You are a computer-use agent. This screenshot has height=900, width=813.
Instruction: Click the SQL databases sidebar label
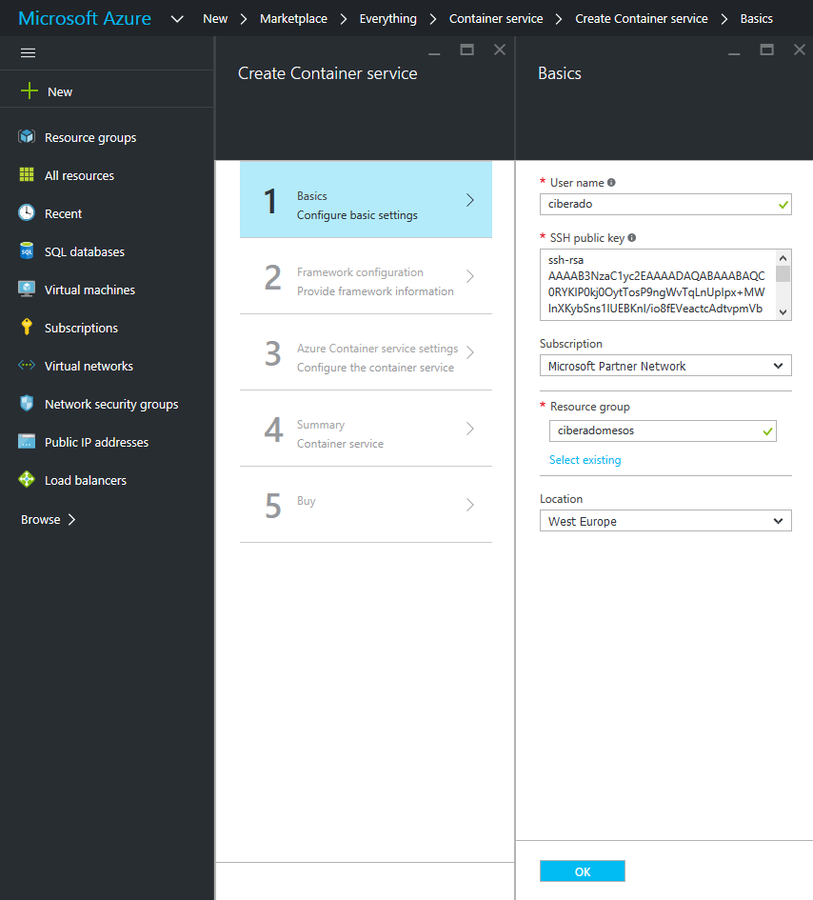click(x=84, y=252)
